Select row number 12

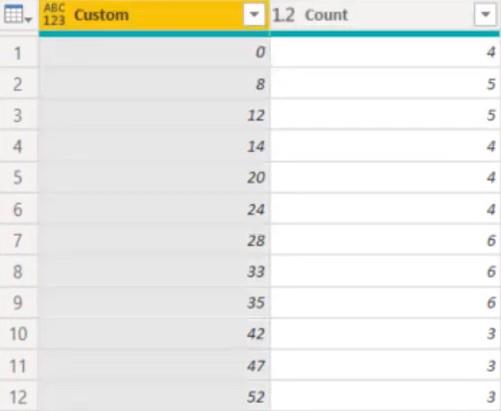[18, 397]
